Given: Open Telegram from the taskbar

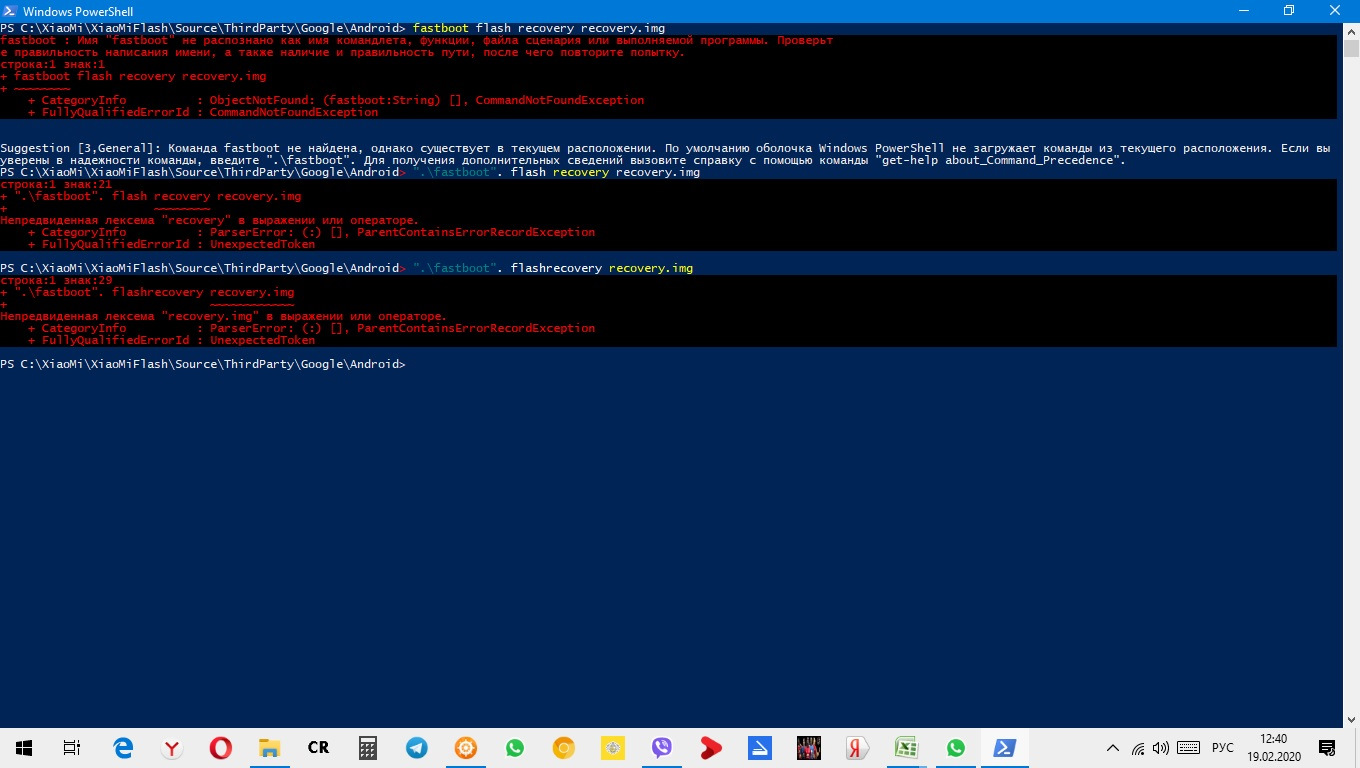Looking at the screenshot, I should pos(417,747).
